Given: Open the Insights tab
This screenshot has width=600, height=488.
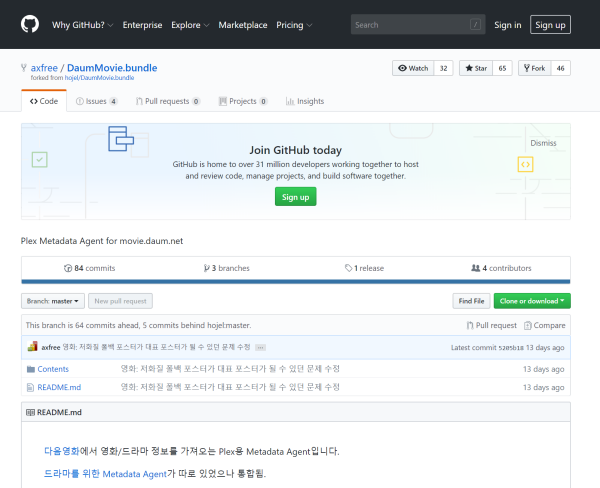Looking at the screenshot, I should pos(305,101).
